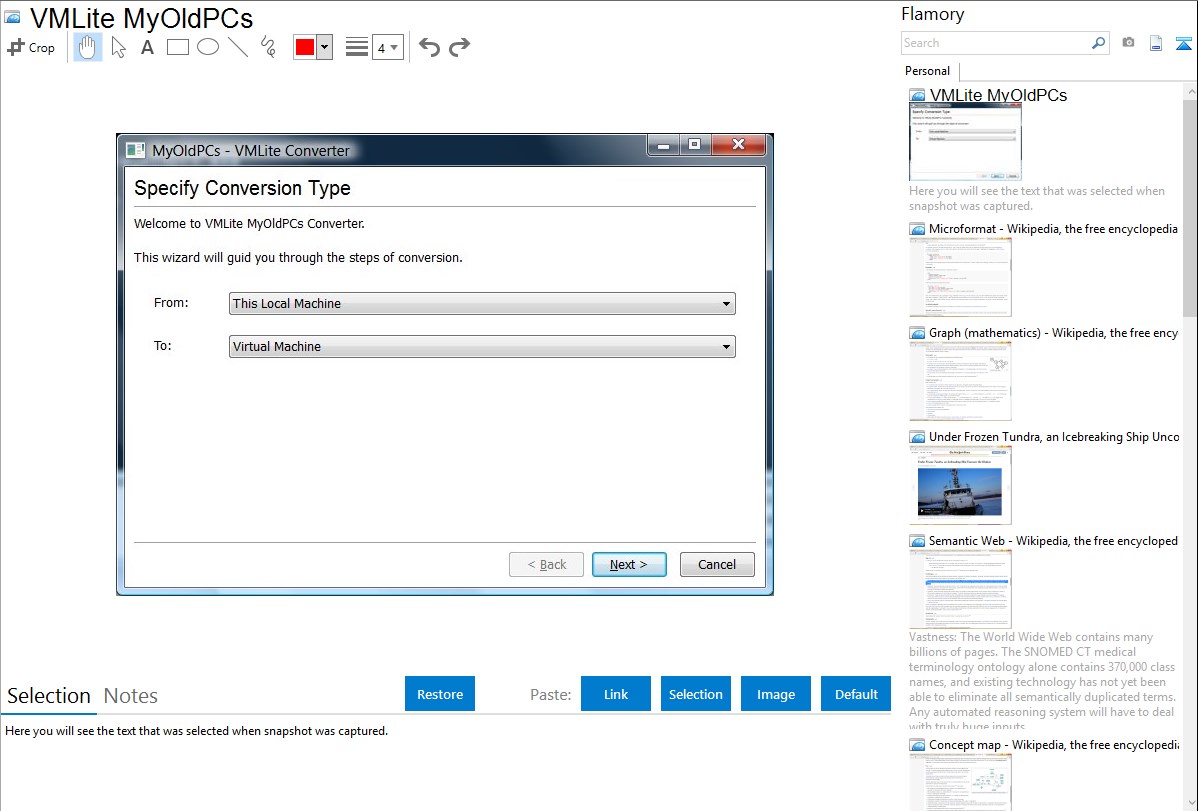1198x811 pixels.
Task: Pick the freehand scribble tool
Action: 268,47
